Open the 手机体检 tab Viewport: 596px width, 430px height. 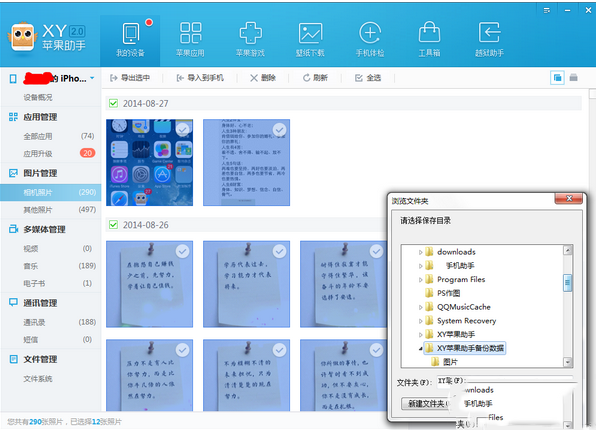click(370, 41)
